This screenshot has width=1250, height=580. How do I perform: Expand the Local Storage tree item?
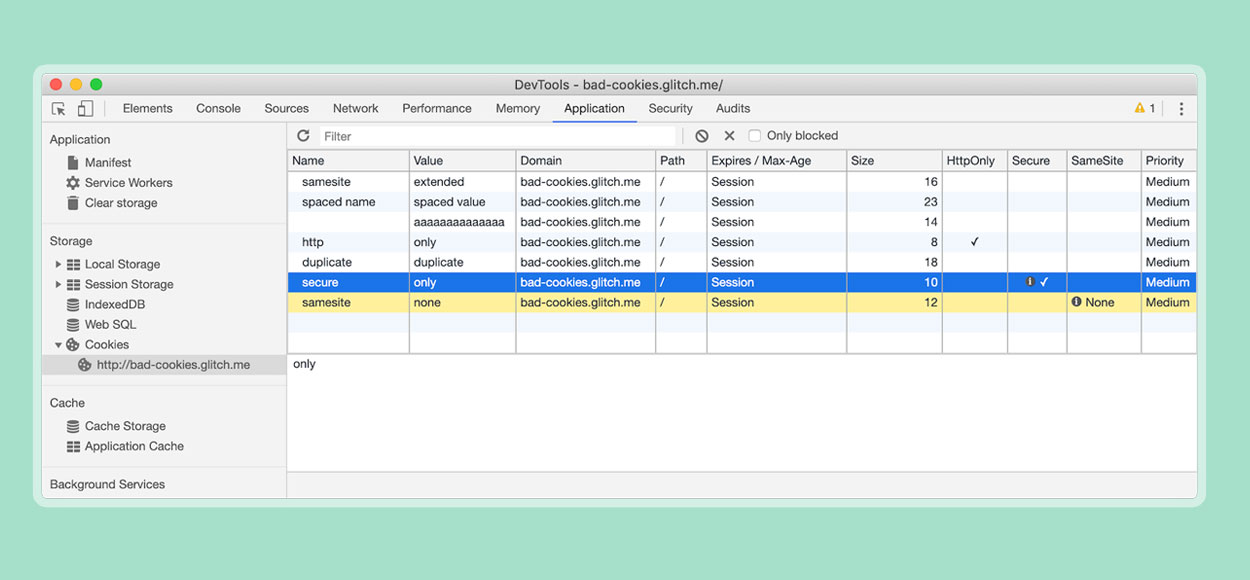tap(58, 264)
